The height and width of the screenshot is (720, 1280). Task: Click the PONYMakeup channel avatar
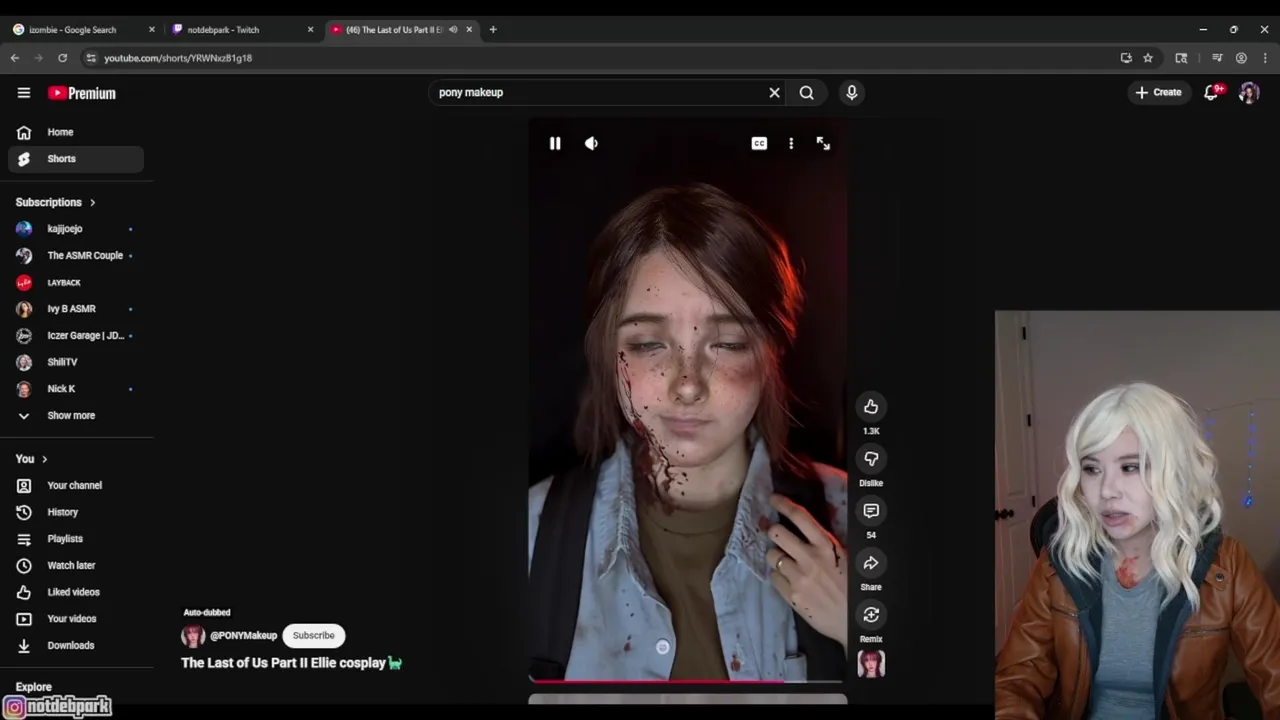coord(193,636)
